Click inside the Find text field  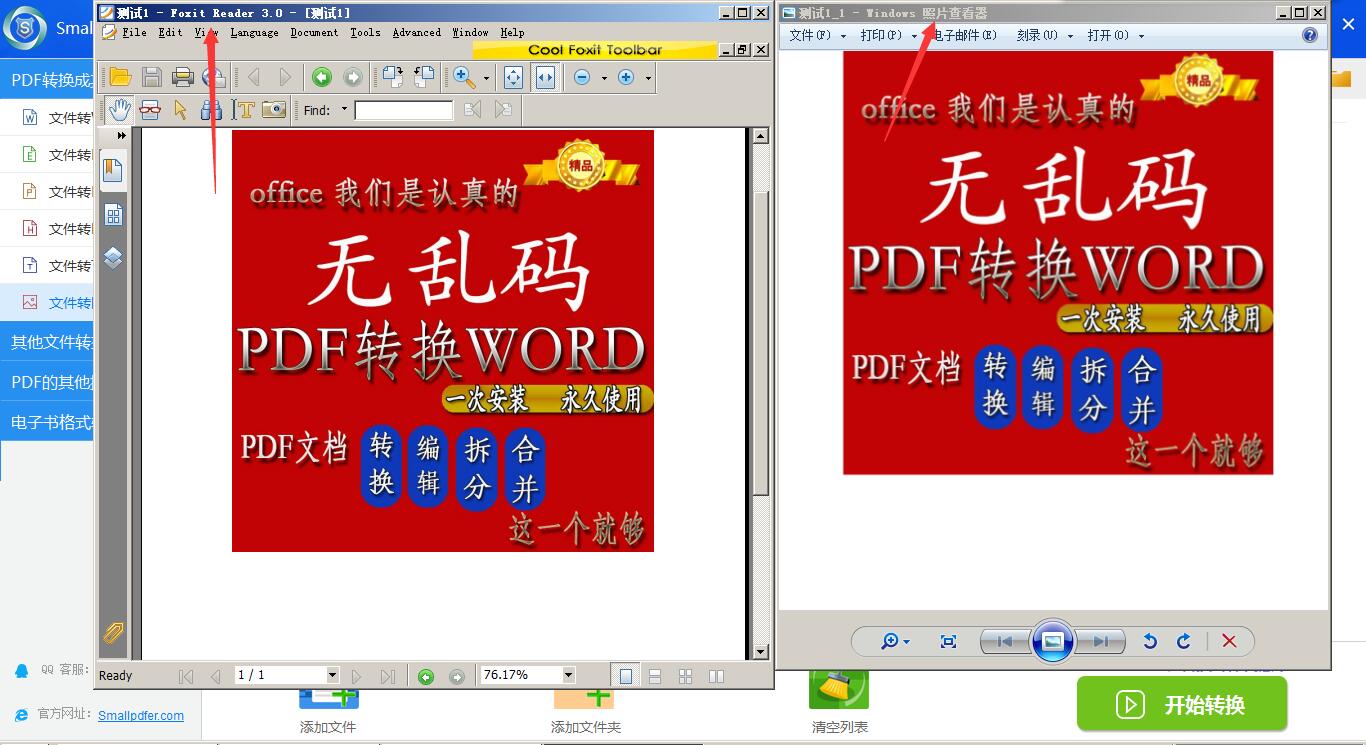pos(403,110)
